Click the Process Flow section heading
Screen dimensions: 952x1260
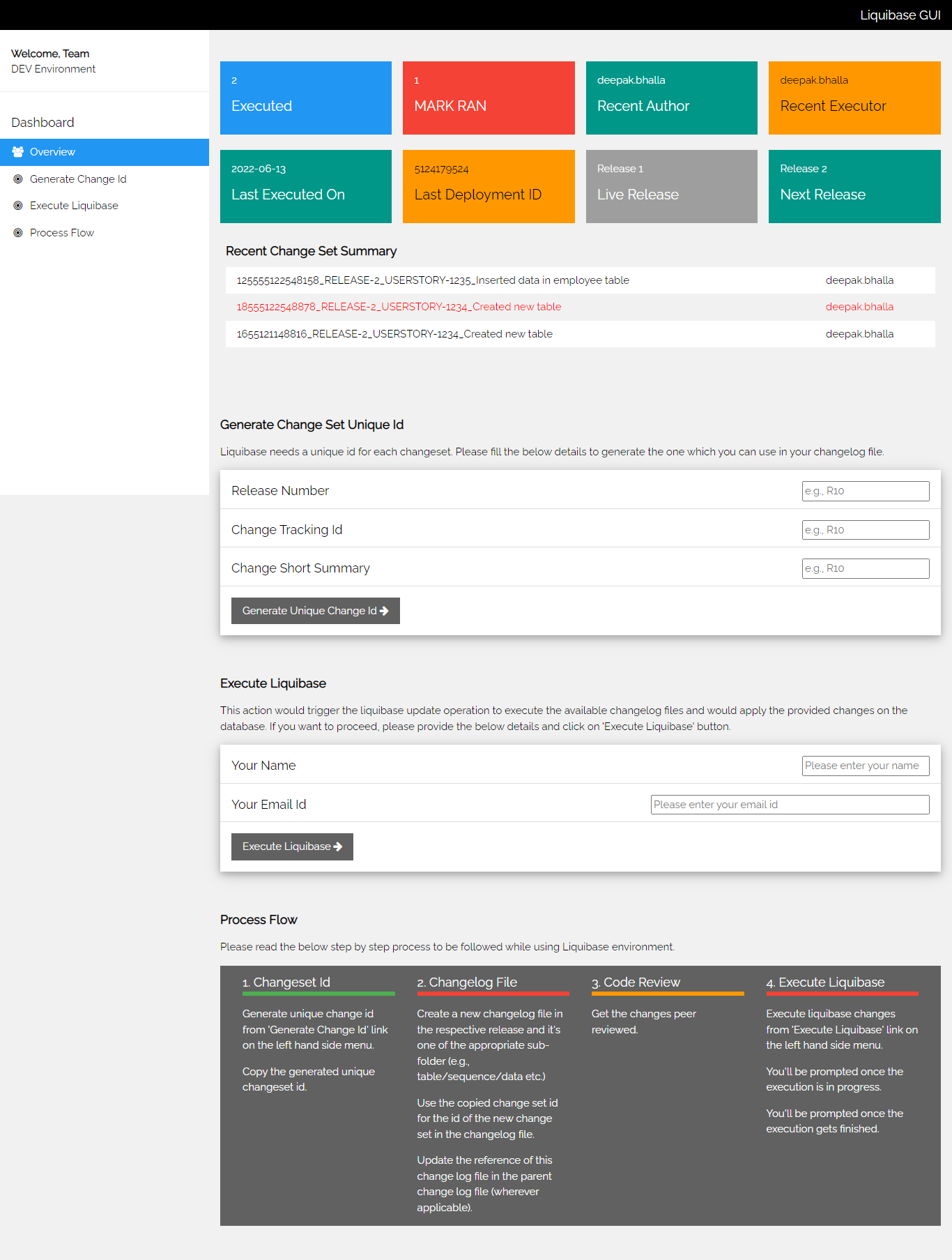click(259, 920)
